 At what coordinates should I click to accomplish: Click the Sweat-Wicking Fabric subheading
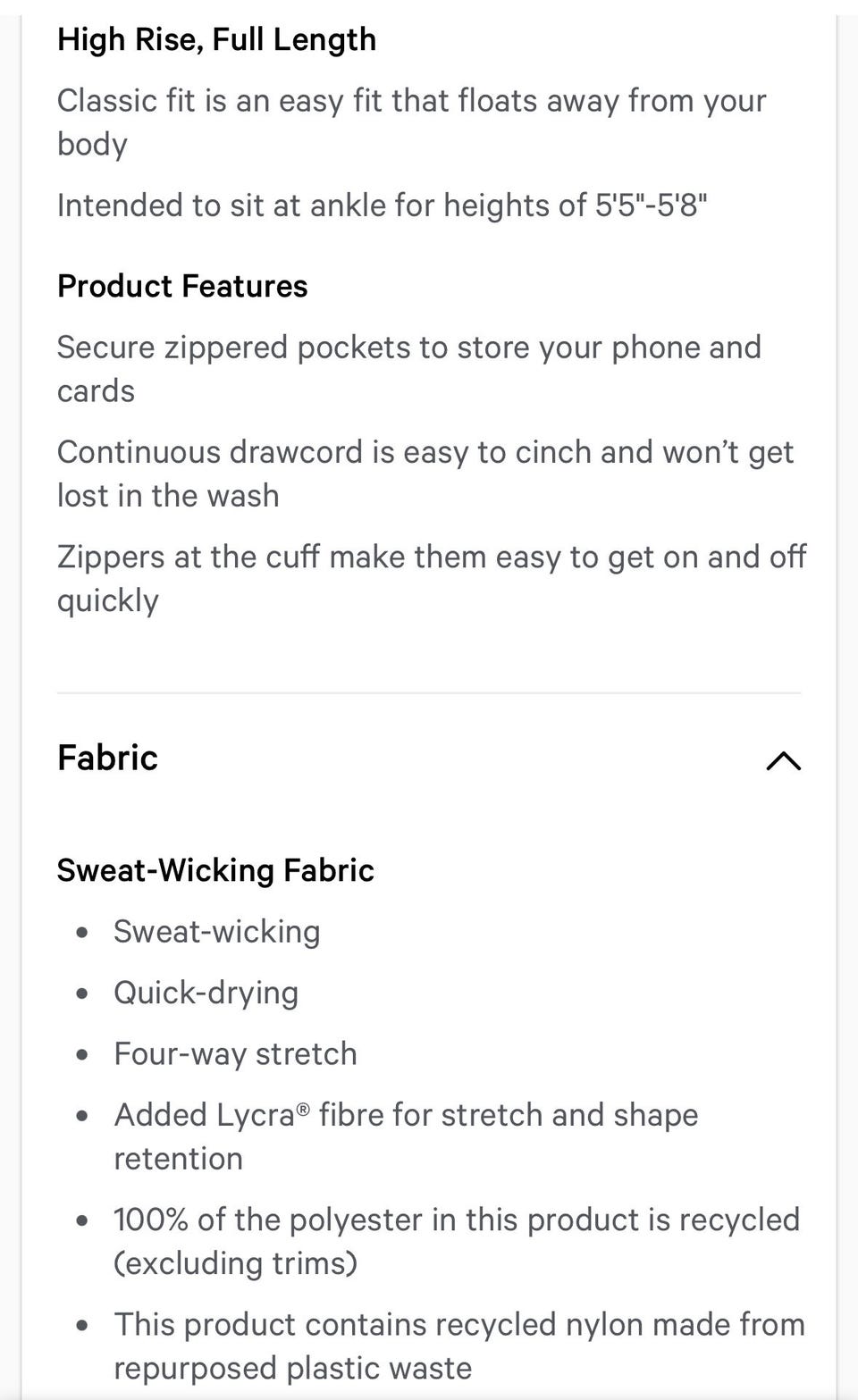click(215, 870)
